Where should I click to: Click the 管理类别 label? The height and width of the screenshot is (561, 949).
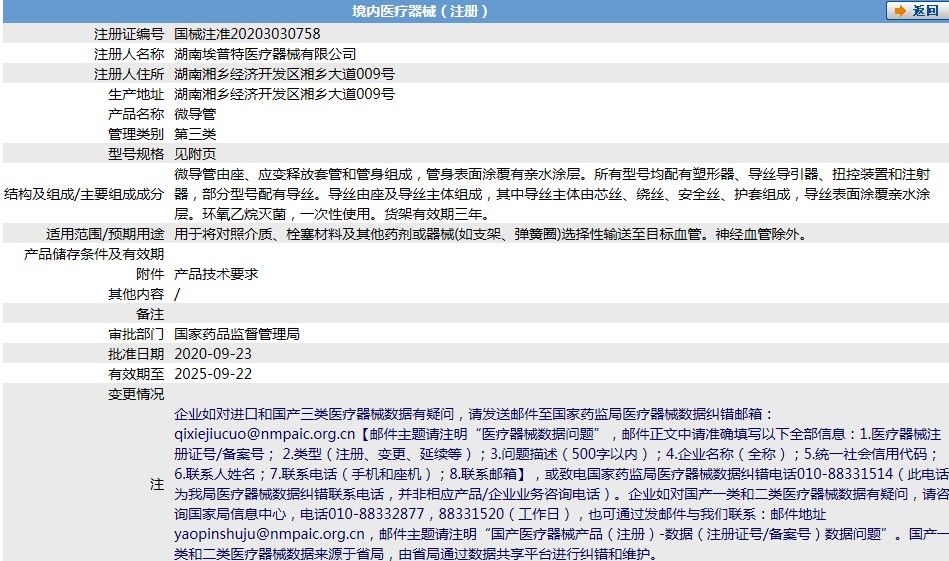click(x=136, y=134)
